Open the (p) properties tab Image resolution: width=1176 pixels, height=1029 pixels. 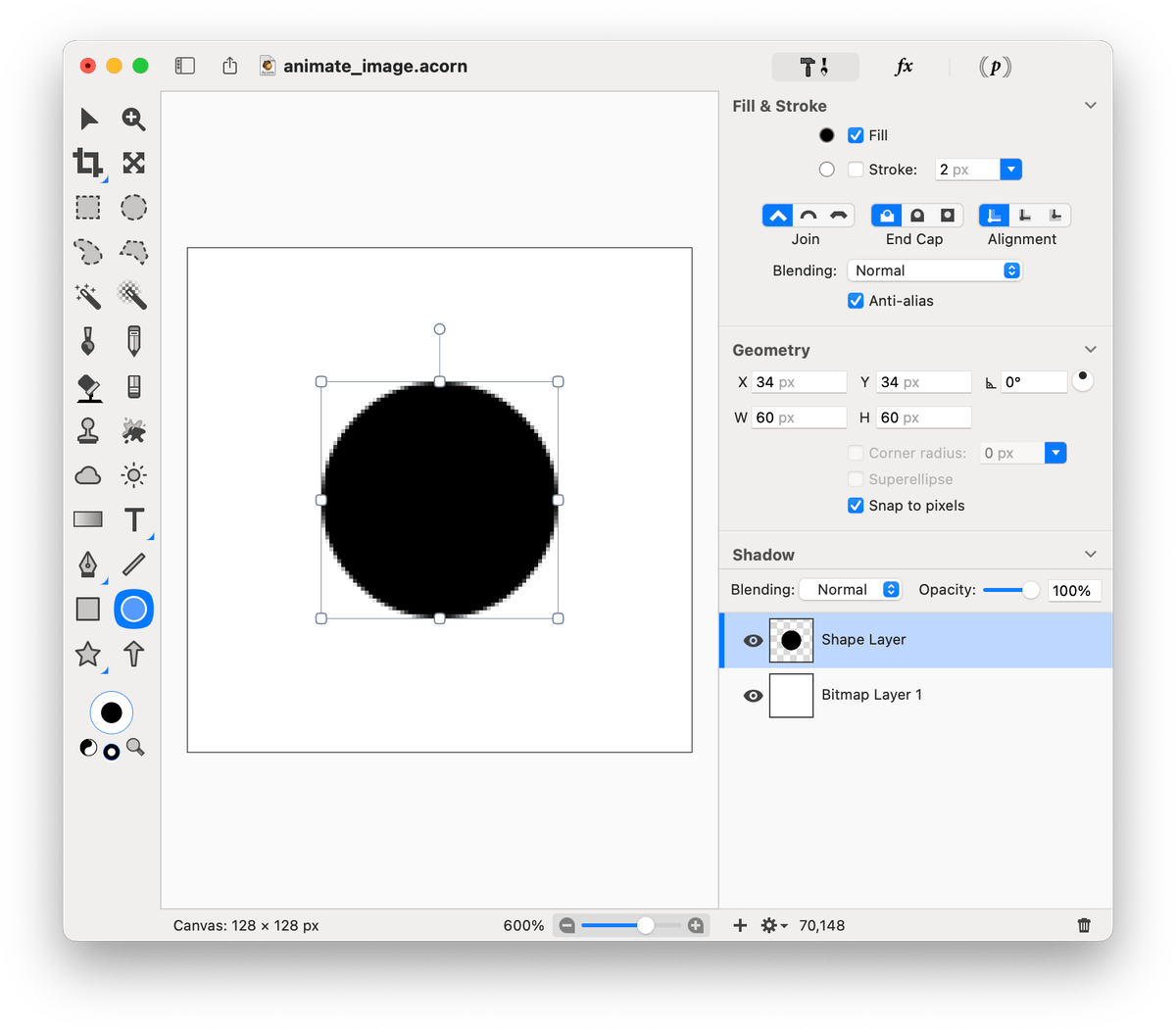pyautogui.click(x=995, y=67)
